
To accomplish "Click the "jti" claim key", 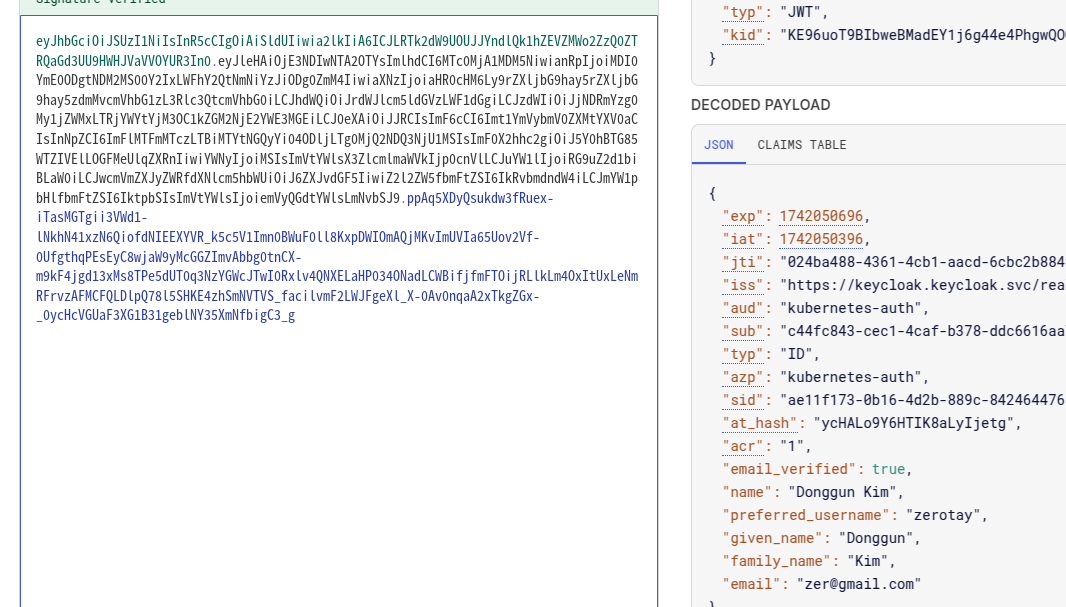I will (x=746, y=262).
